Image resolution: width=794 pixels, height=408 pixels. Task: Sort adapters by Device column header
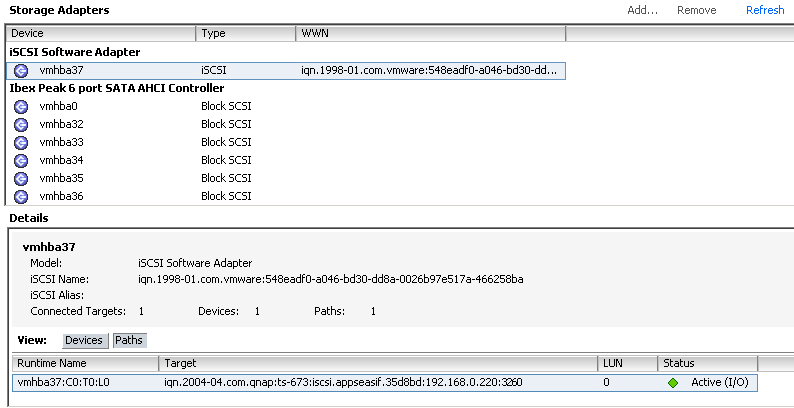[x=101, y=34]
